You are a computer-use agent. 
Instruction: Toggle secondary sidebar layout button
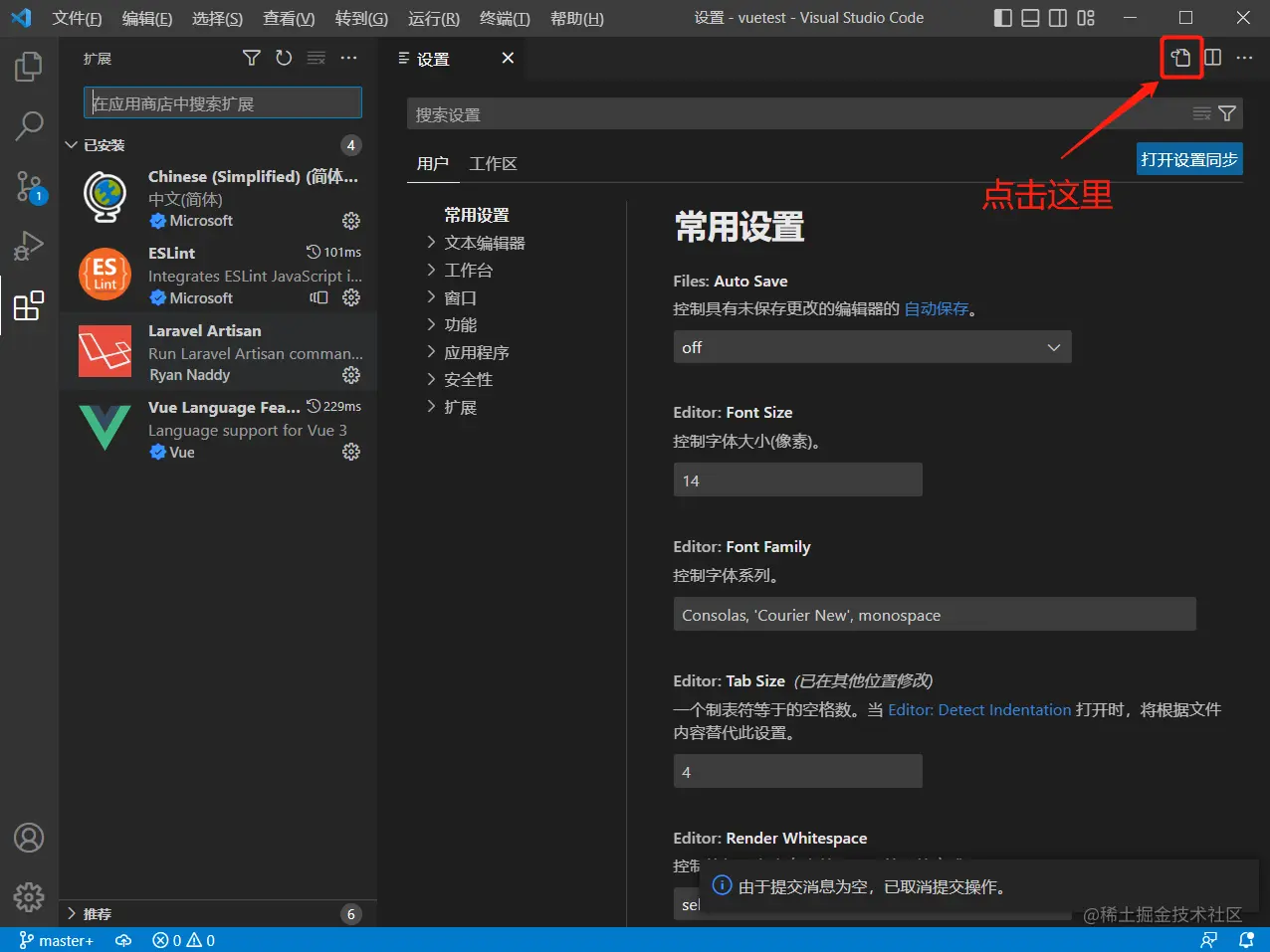tap(1058, 18)
